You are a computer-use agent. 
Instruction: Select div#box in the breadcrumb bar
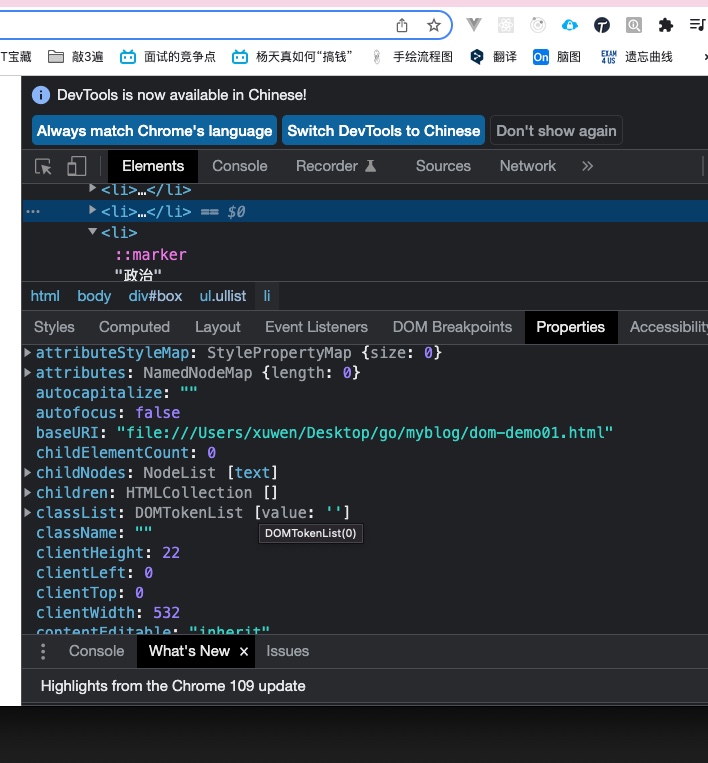click(155, 296)
